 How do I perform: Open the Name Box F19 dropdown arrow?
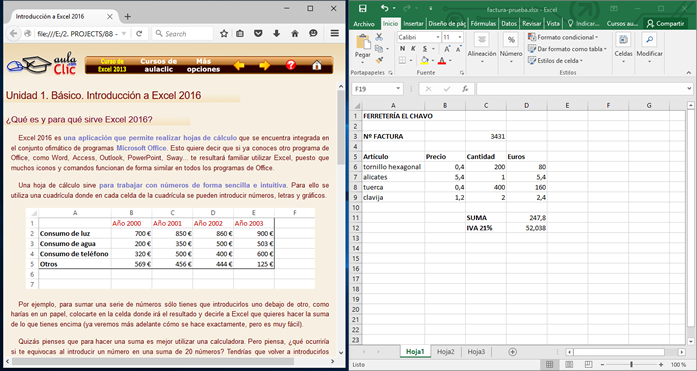pyautogui.click(x=398, y=89)
